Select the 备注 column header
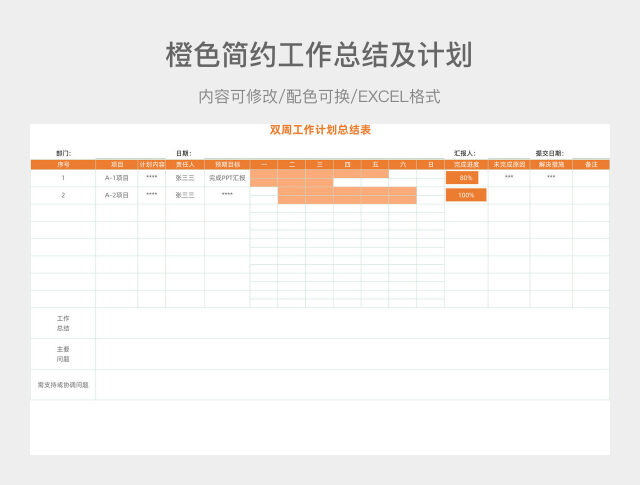The image size is (640, 485). [x=591, y=164]
